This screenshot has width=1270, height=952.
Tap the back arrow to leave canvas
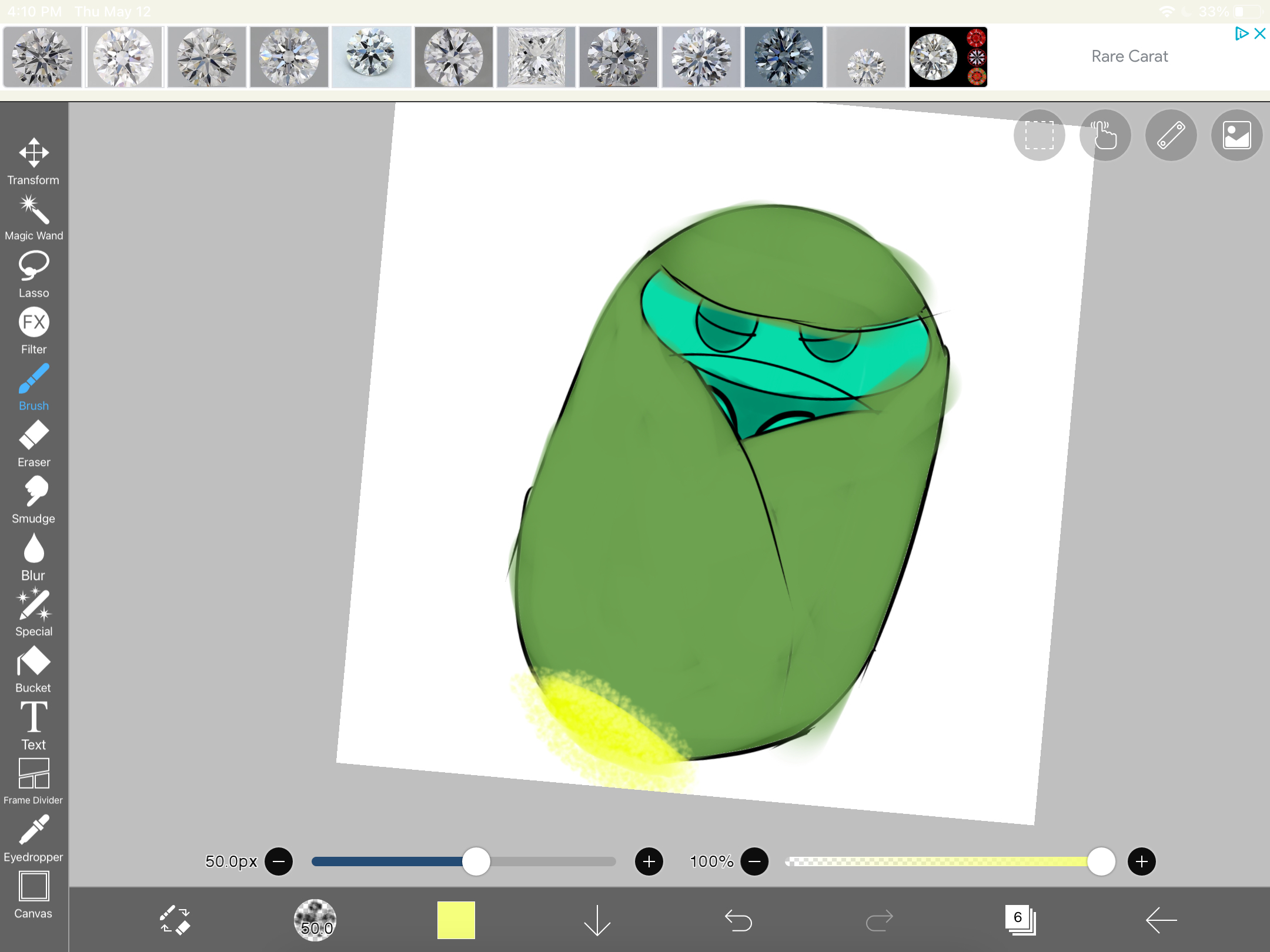tap(1161, 920)
